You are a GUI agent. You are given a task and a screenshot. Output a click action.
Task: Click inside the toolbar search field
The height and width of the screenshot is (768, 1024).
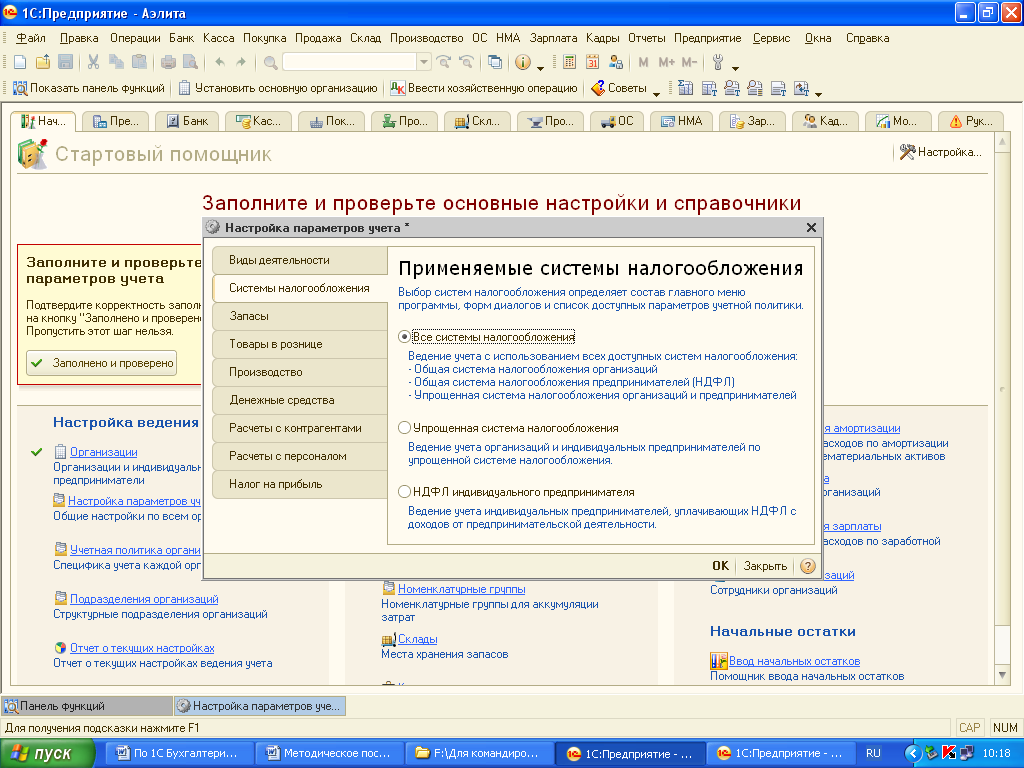click(x=349, y=62)
